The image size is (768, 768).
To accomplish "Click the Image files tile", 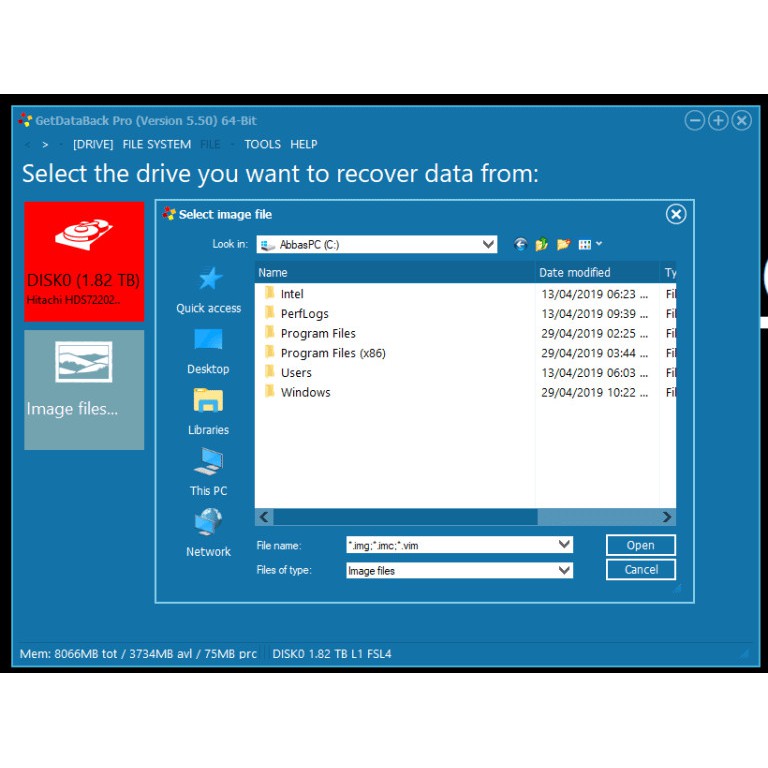I will pos(84,390).
